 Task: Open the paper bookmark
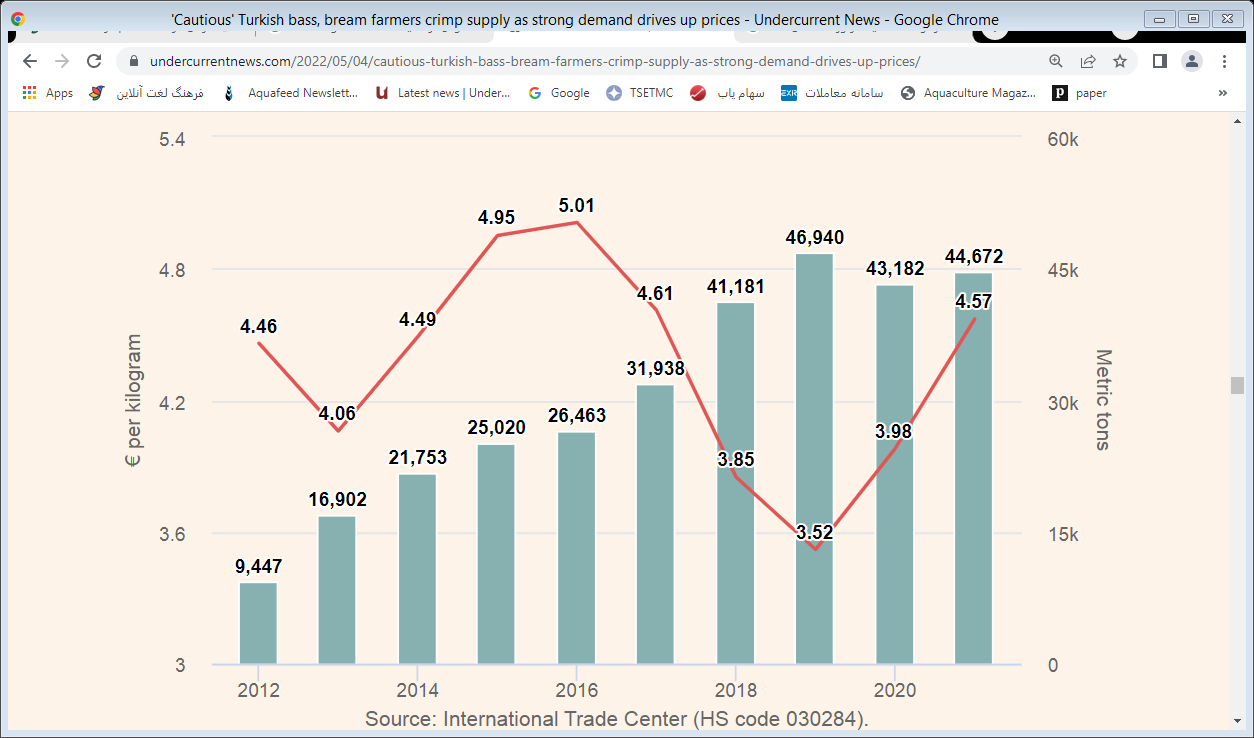[x=1079, y=93]
